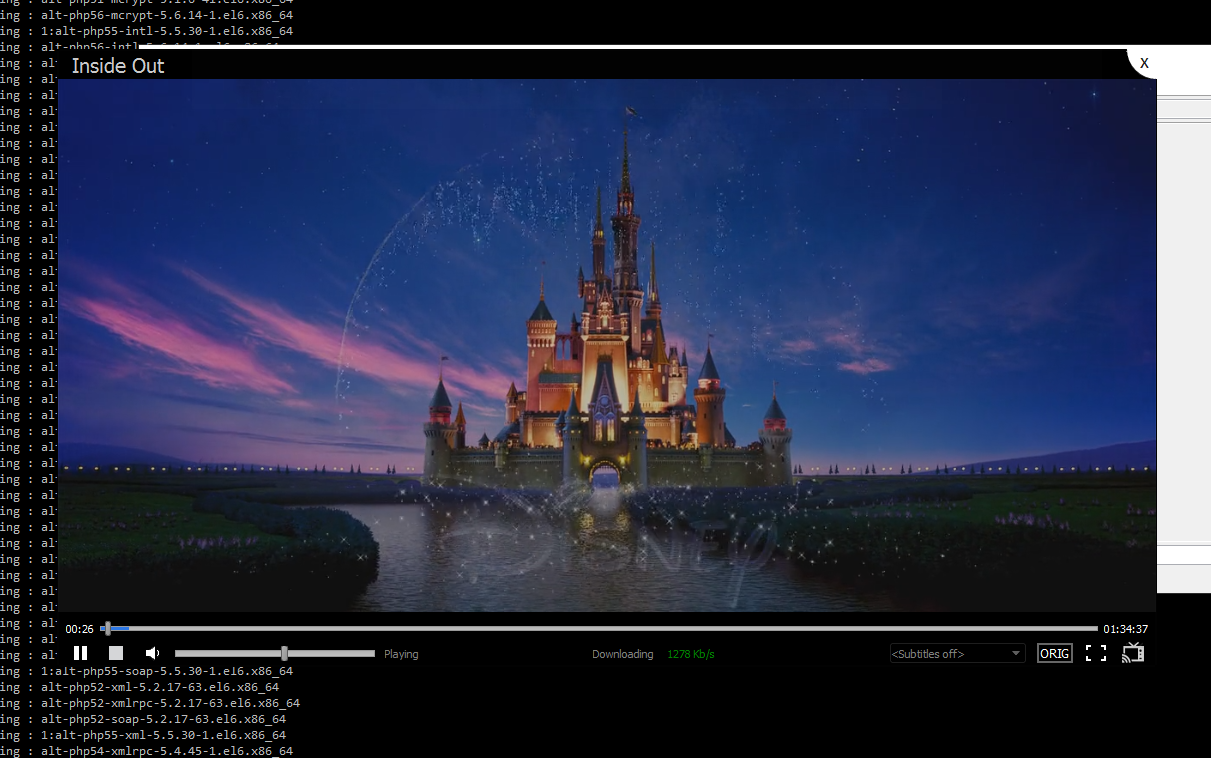Enter fullscreen mode
1211x758 pixels.
point(1096,654)
